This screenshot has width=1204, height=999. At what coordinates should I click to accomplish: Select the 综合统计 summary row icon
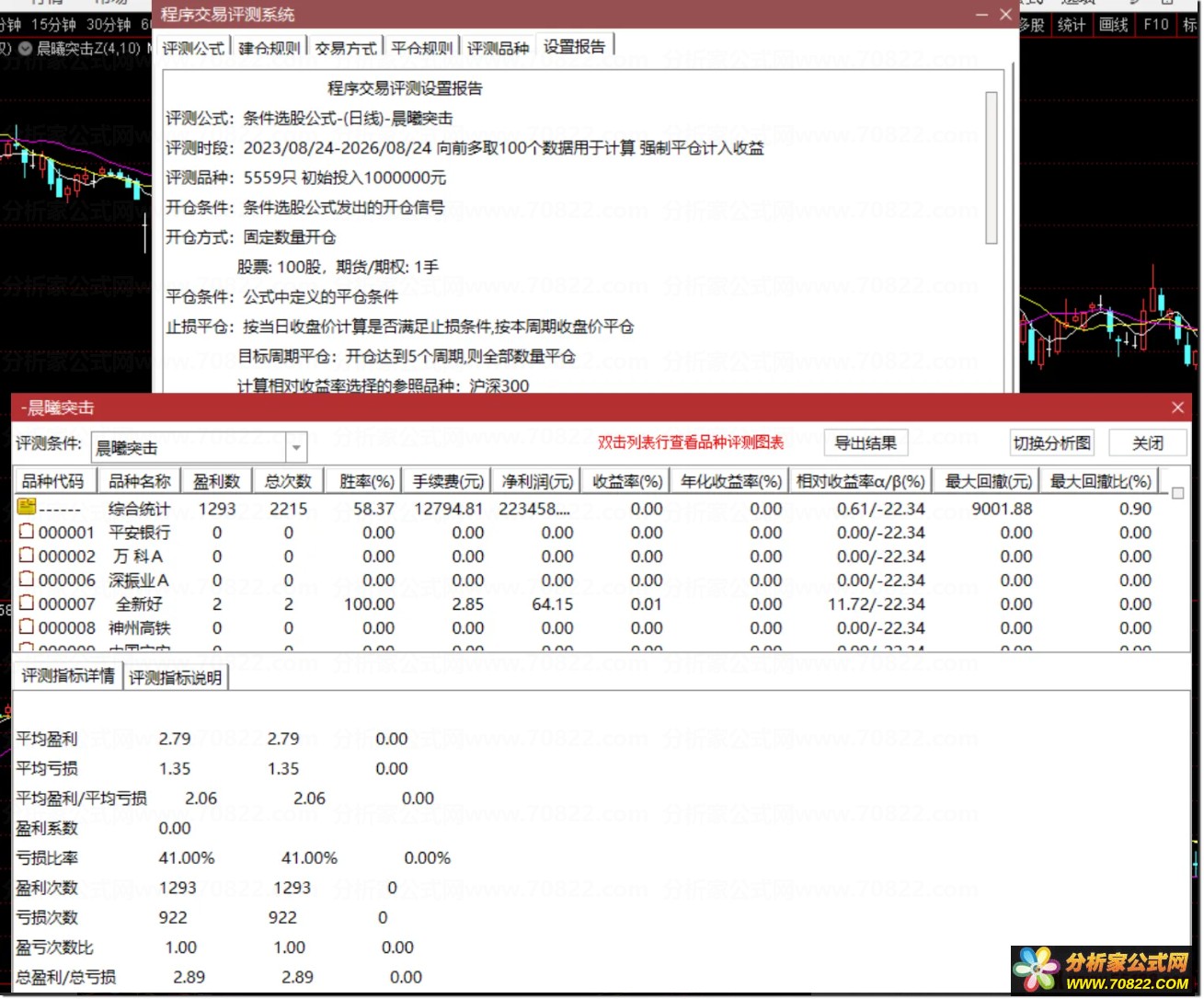(x=26, y=507)
